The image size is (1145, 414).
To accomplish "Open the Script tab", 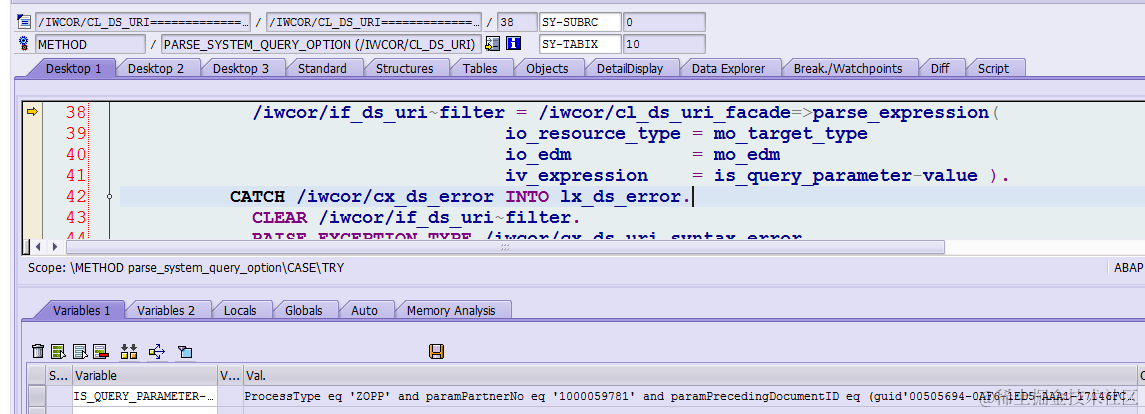I will click(x=994, y=69).
